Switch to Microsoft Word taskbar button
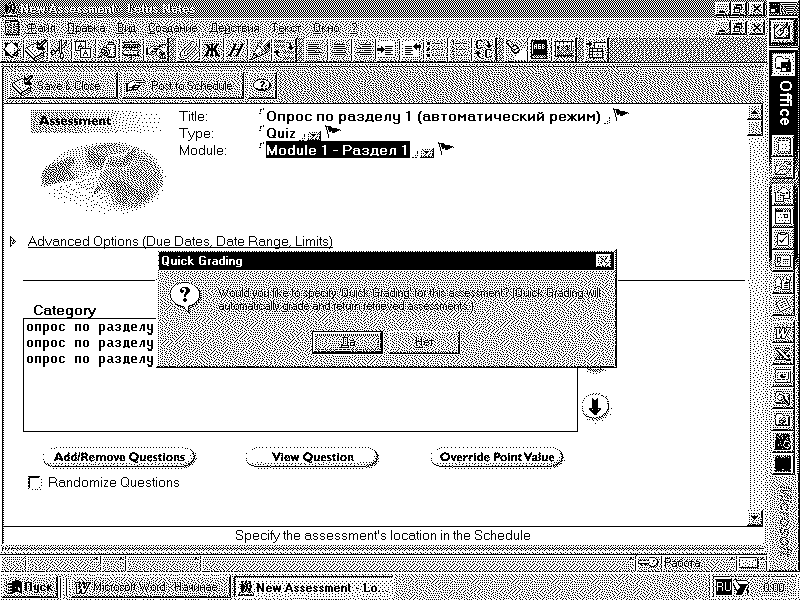Viewport: 800px width, 600px height. (147, 587)
